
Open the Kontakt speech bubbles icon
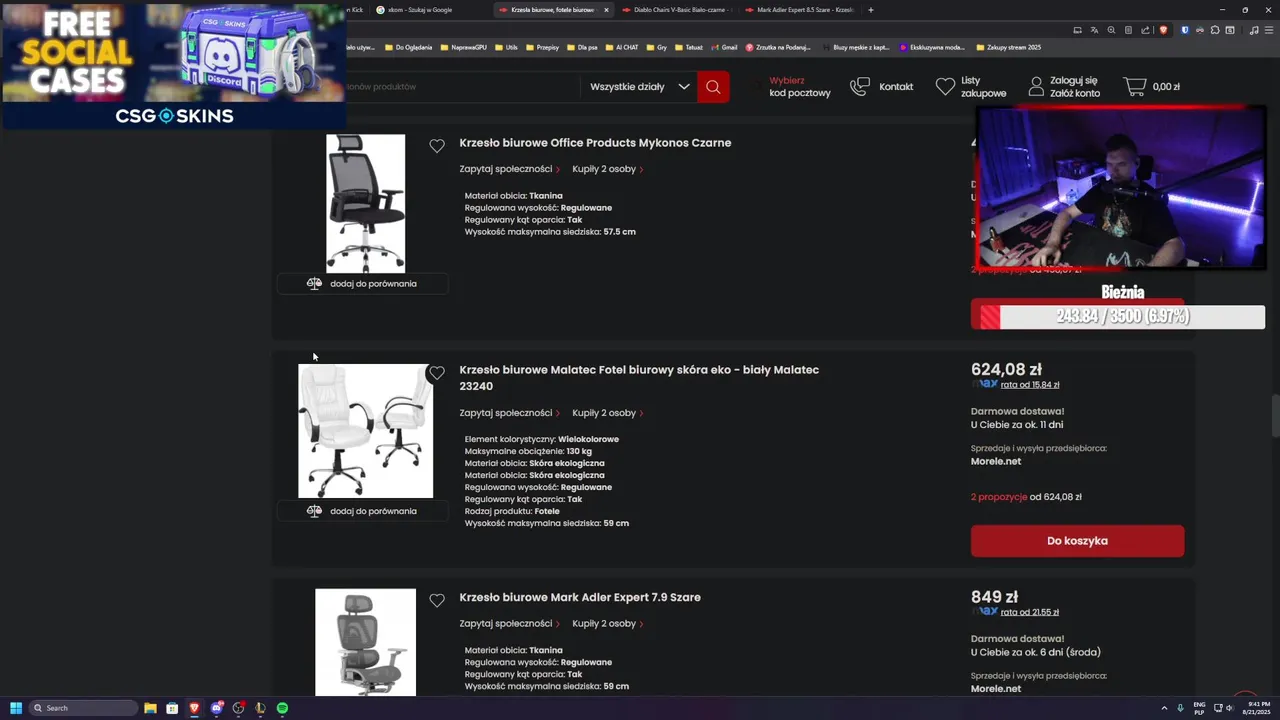point(860,87)
